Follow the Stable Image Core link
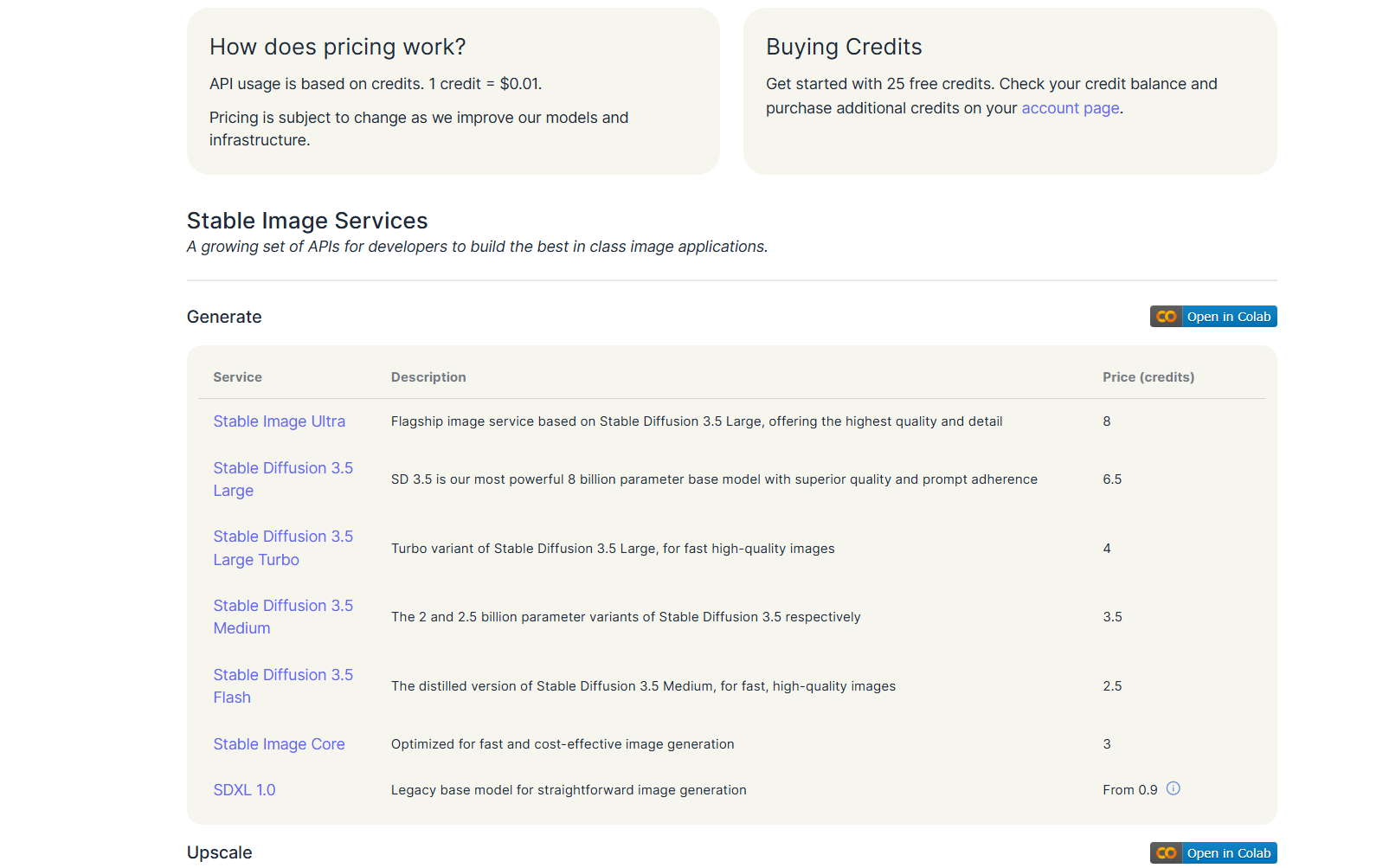 (279, 744)
